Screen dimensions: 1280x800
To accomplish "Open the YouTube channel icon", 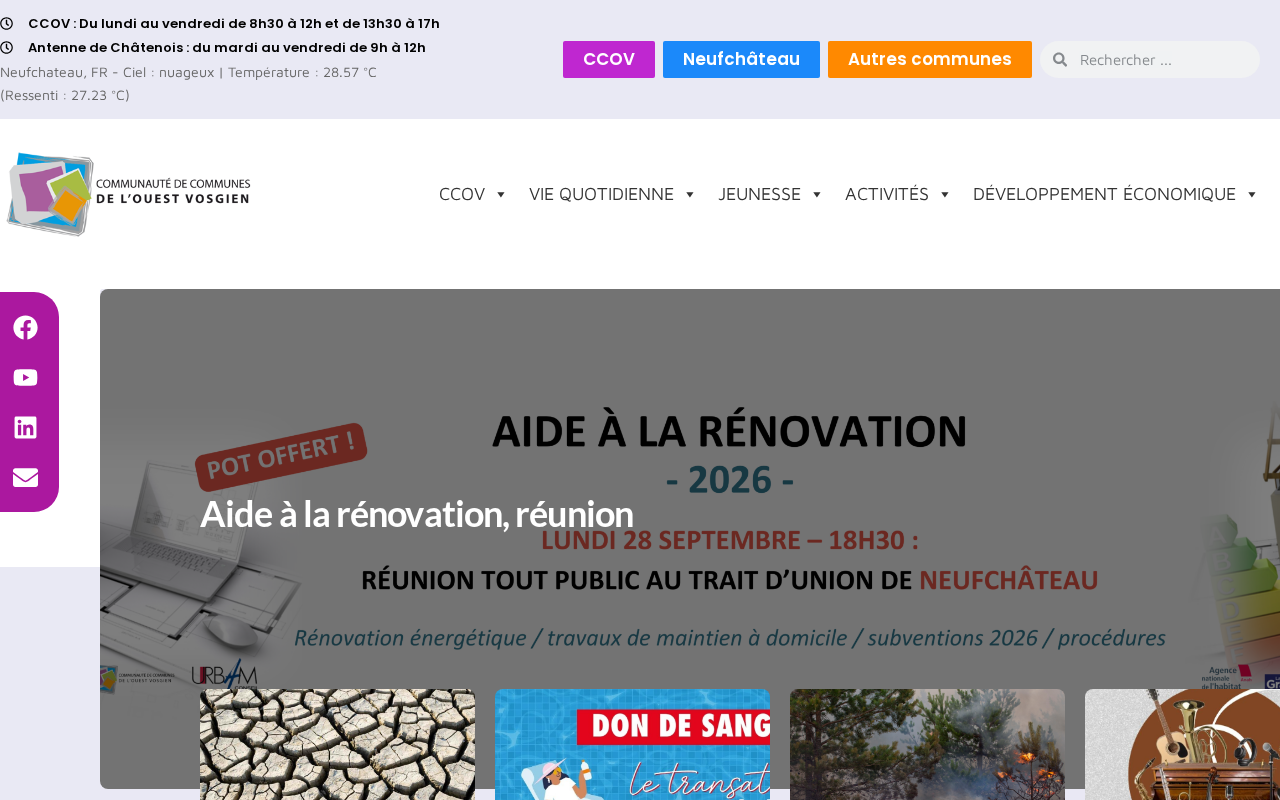I will [x=25, y=378].
